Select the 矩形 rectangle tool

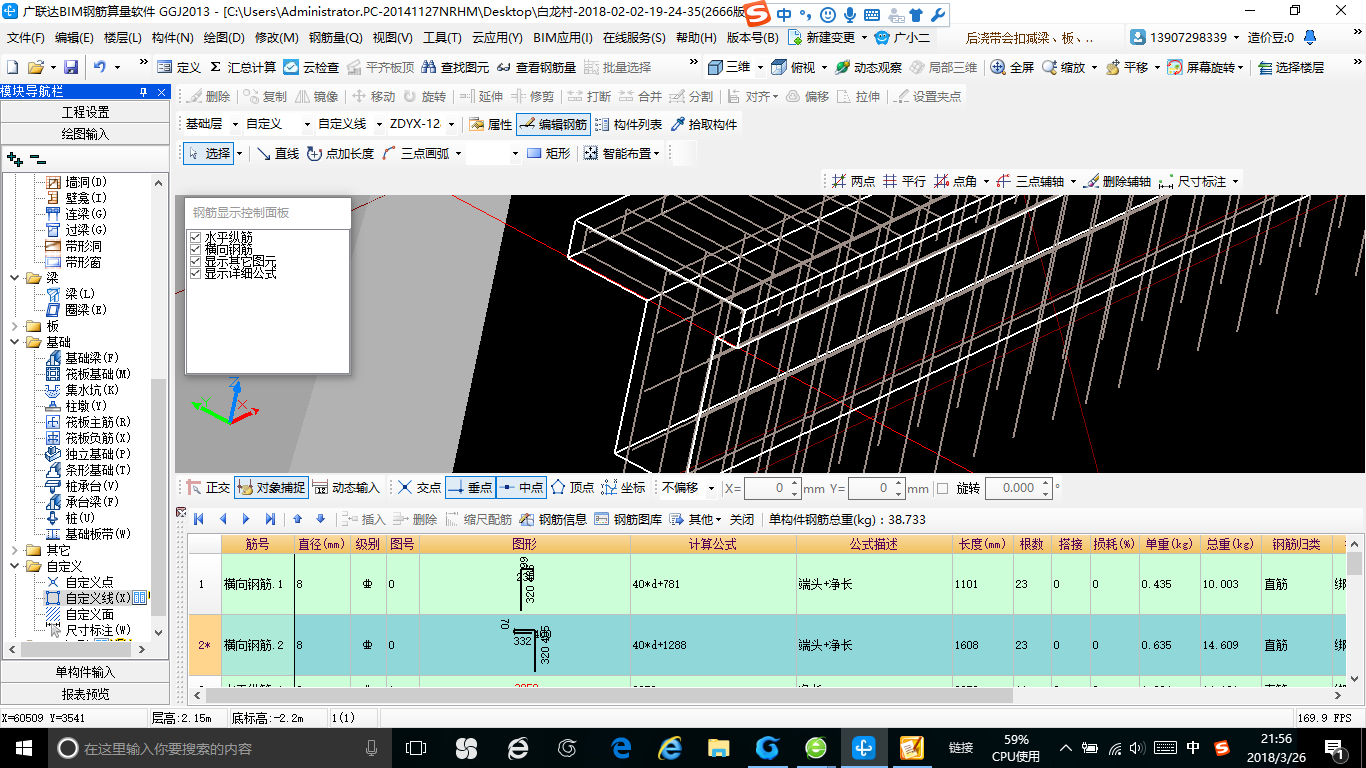[548, 153]
